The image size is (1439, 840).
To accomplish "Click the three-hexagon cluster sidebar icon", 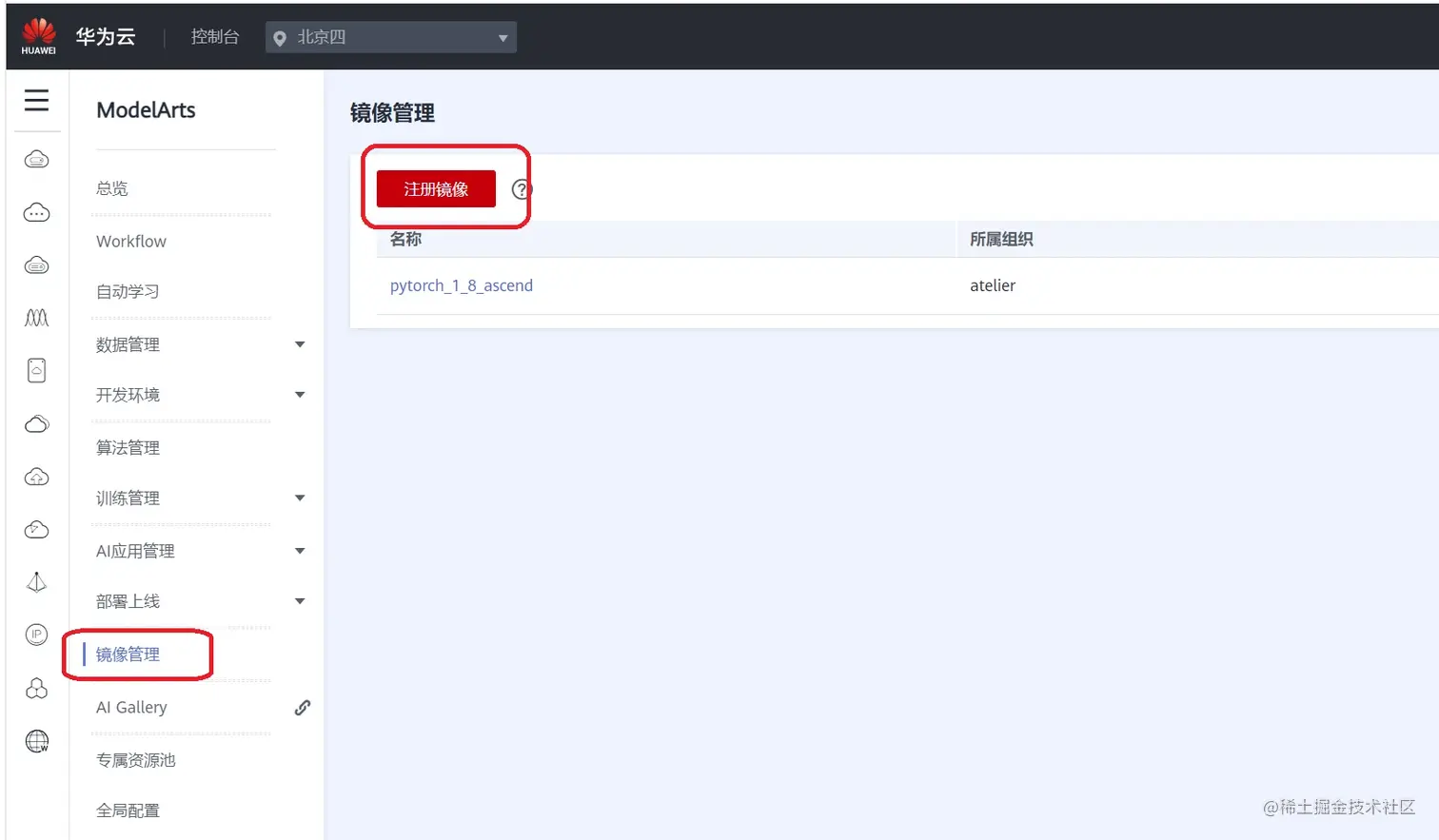I will [36, 688].
